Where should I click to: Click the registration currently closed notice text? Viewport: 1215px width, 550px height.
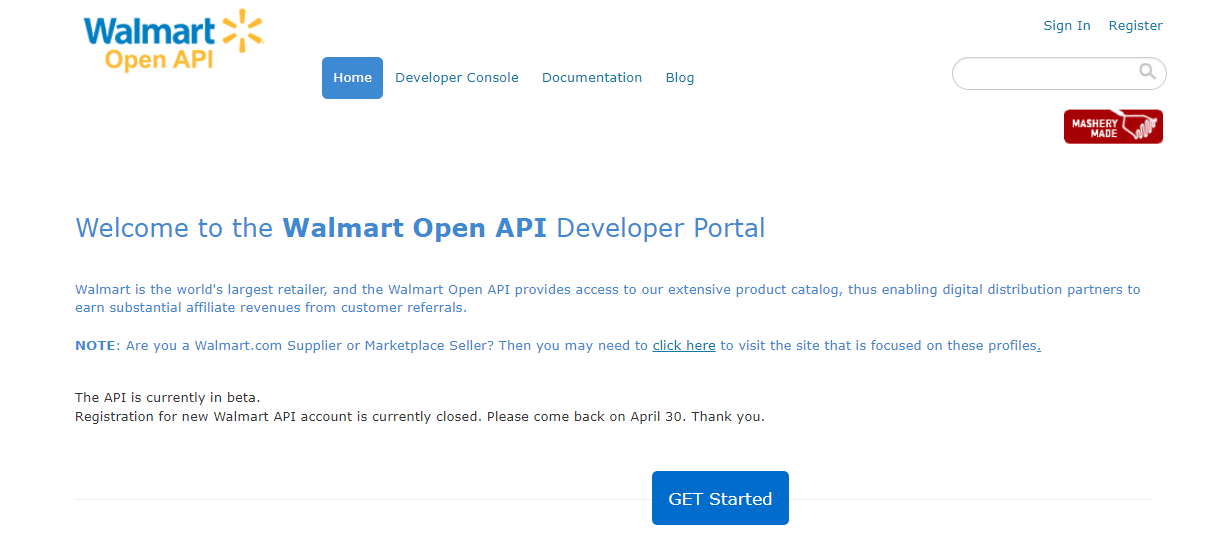point(420,417)
